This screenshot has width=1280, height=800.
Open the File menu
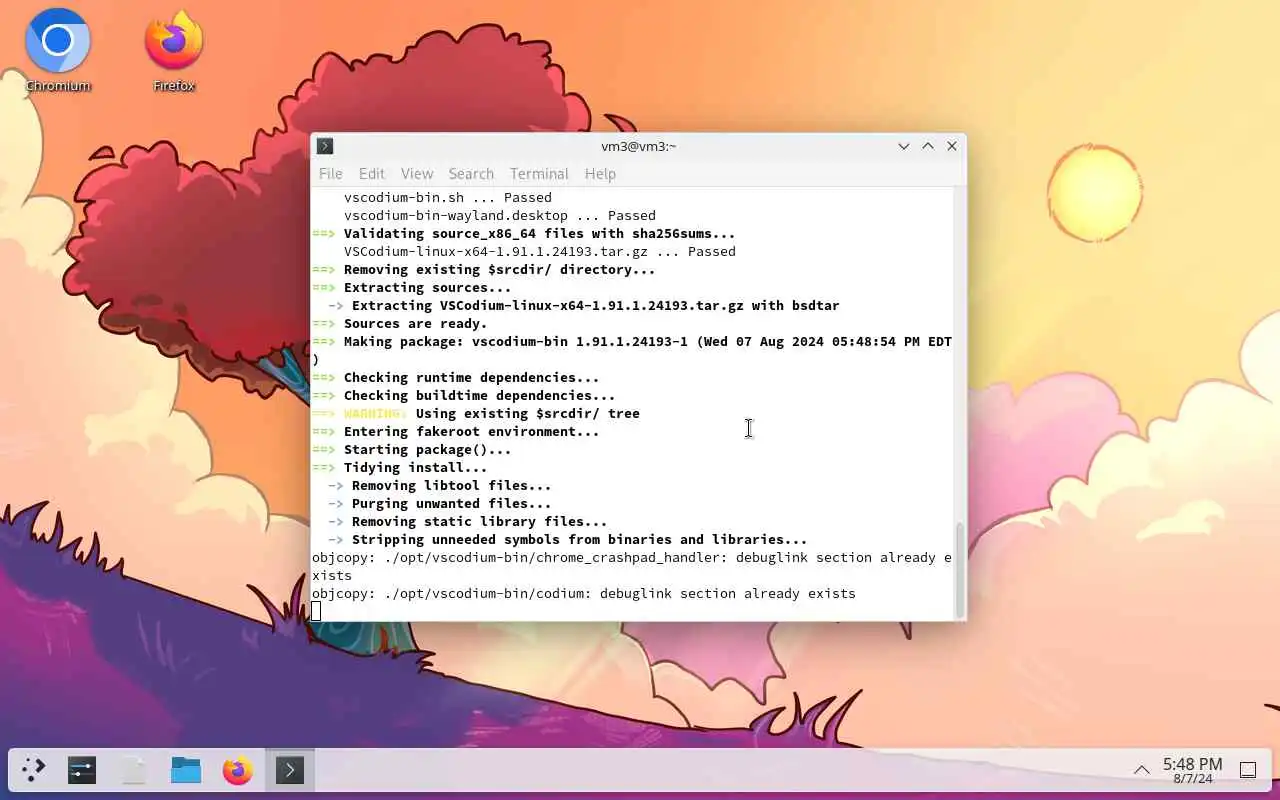point(330,173)
